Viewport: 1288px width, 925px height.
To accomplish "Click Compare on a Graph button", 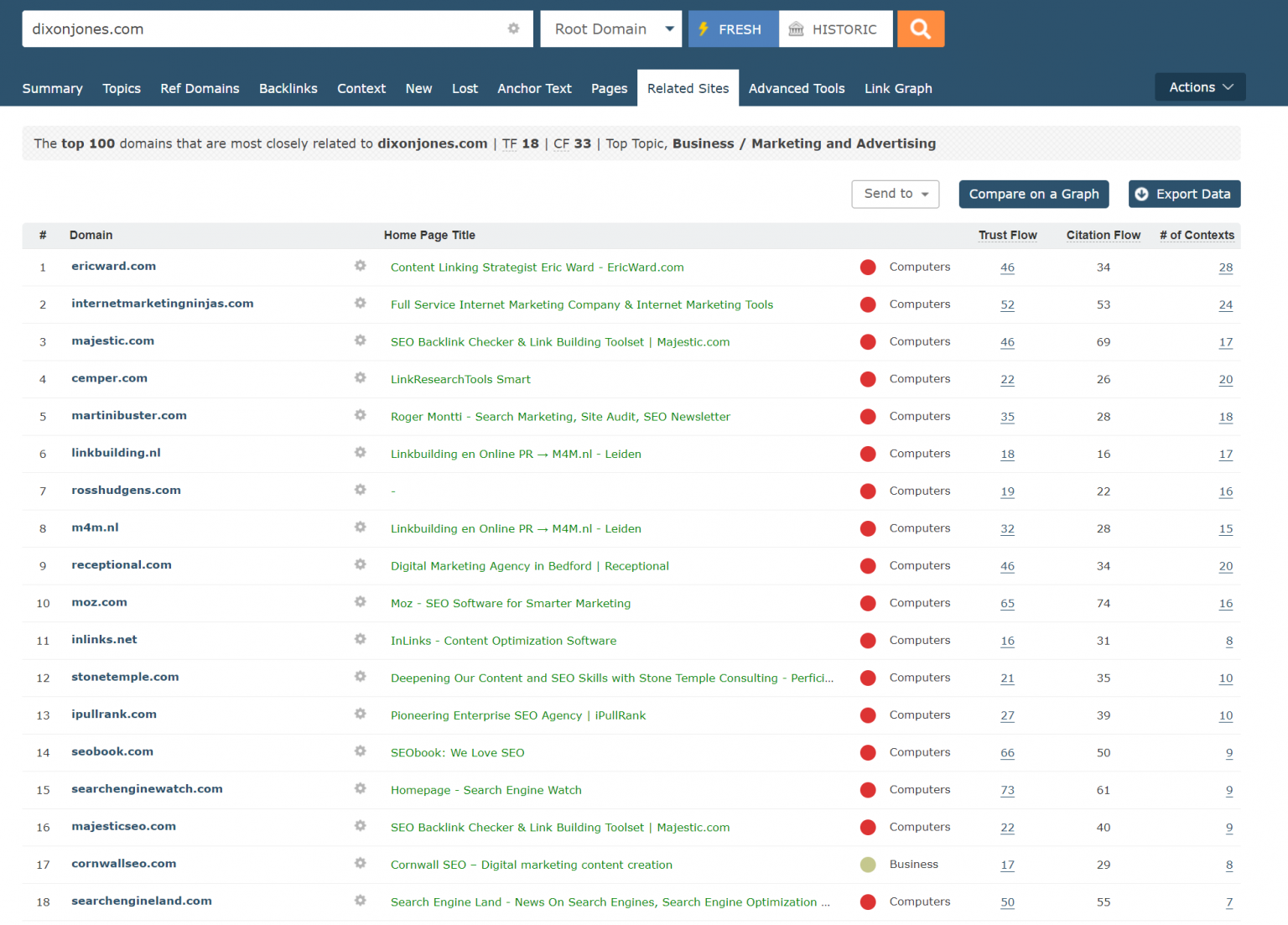I will [x=1034, y=194].
